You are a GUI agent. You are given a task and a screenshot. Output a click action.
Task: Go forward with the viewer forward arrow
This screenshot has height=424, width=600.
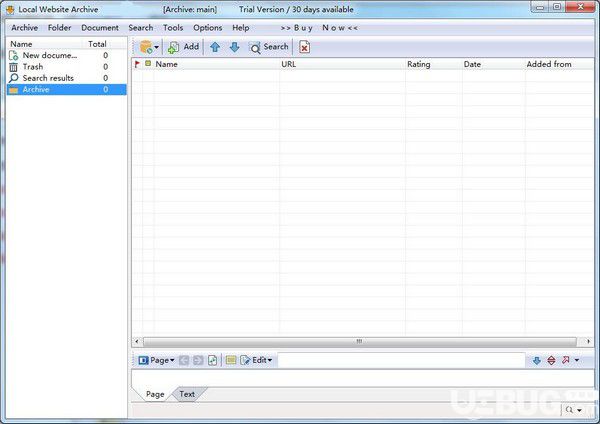198,360
